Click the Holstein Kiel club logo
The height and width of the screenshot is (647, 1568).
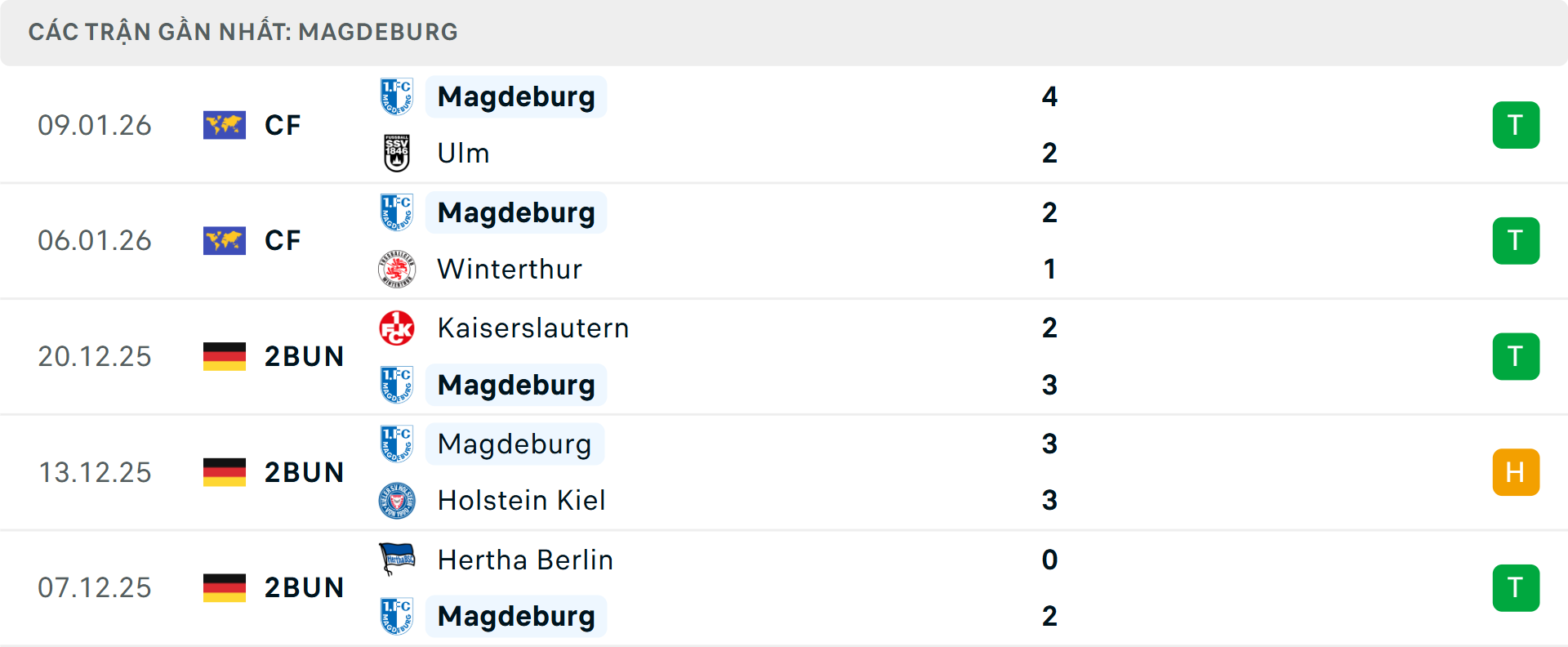point(398,500)
